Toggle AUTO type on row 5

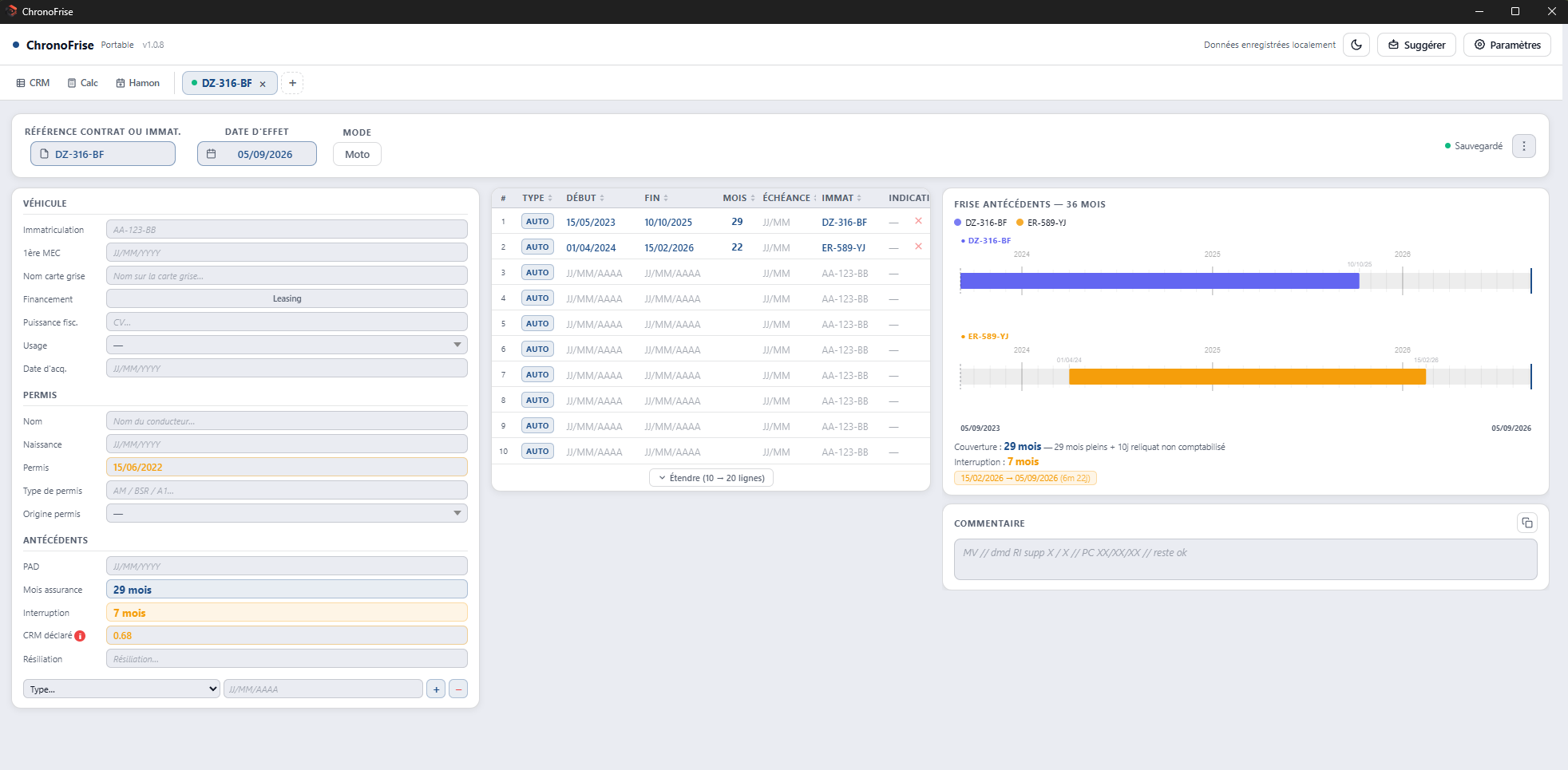point(537,324)
